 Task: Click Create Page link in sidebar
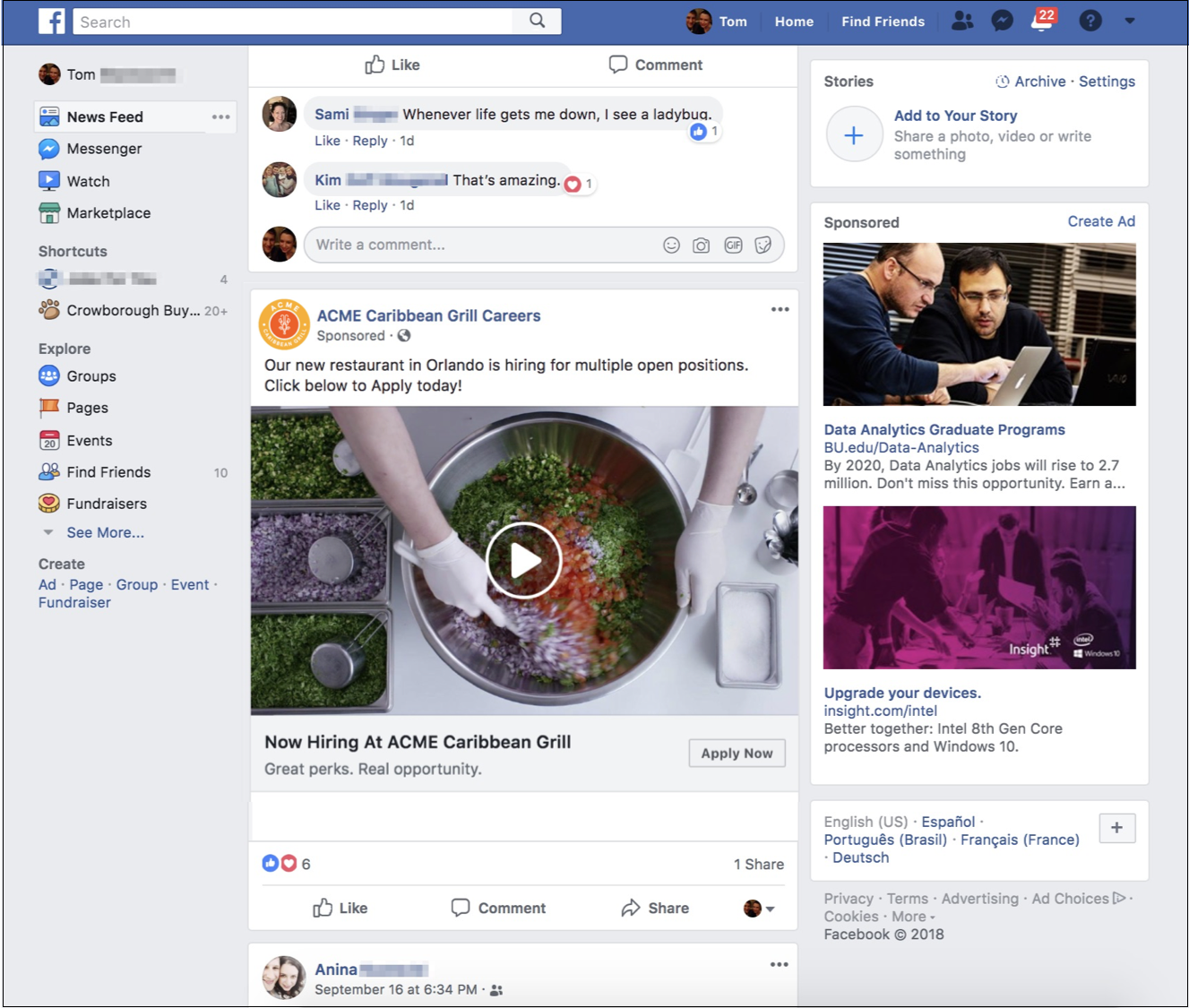(x=86, y=585)
